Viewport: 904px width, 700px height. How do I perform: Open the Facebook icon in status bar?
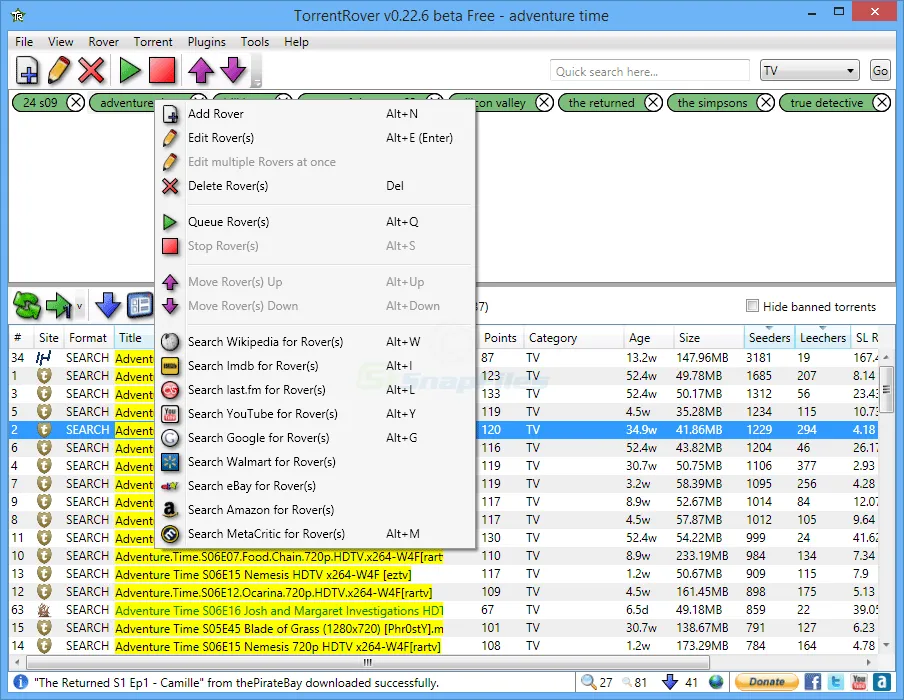coord(812,682)
